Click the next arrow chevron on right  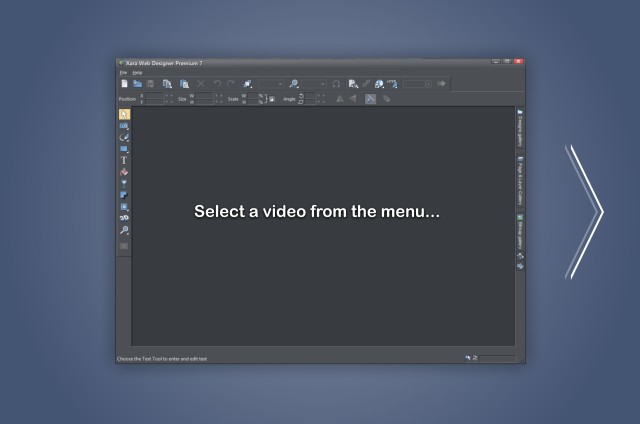tap(586, 211)
